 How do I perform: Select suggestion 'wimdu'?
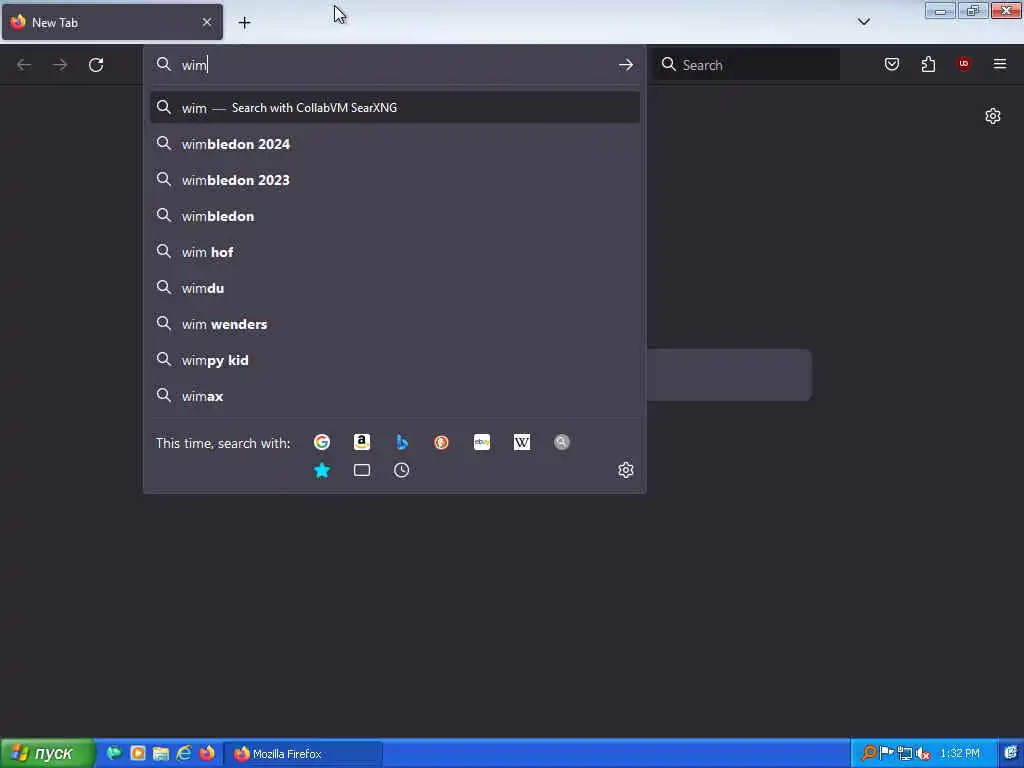[x=394, y=288]
